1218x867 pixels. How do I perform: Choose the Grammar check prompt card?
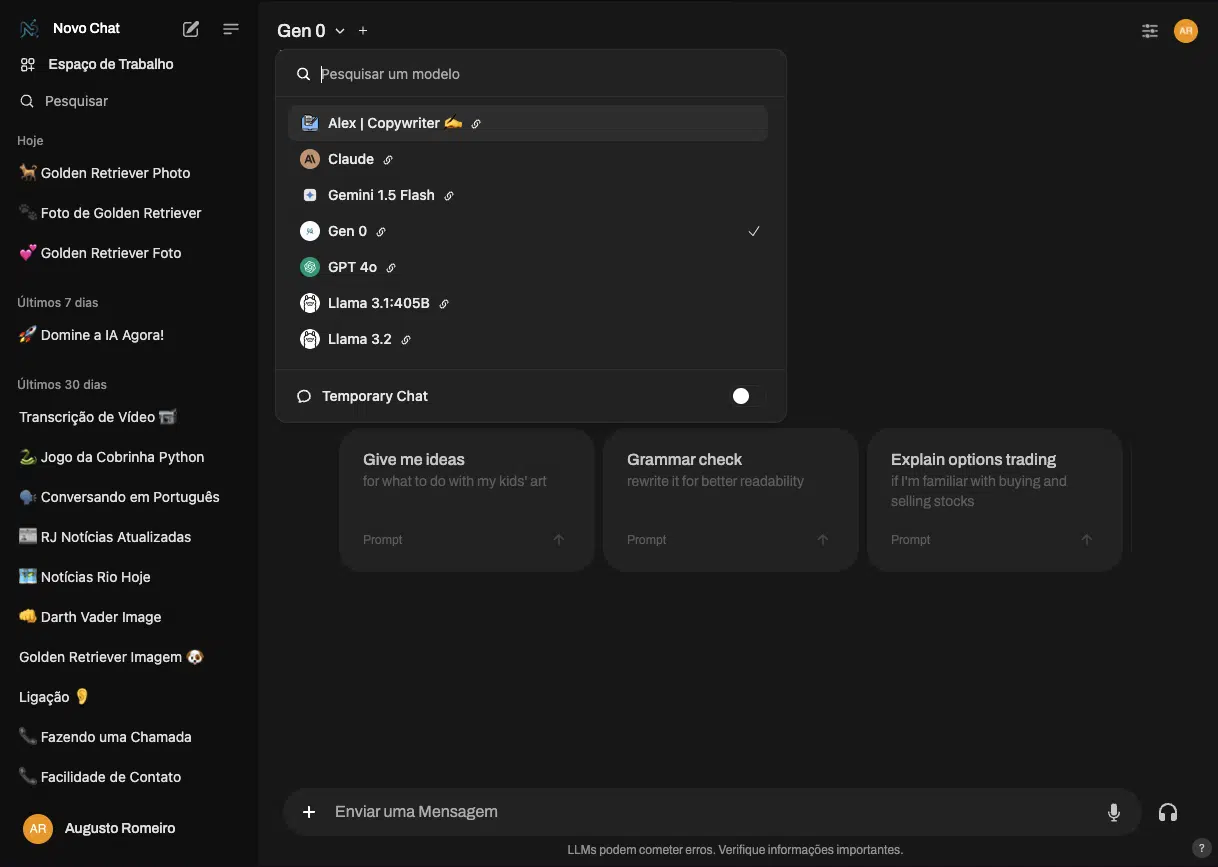coord(731,500)
